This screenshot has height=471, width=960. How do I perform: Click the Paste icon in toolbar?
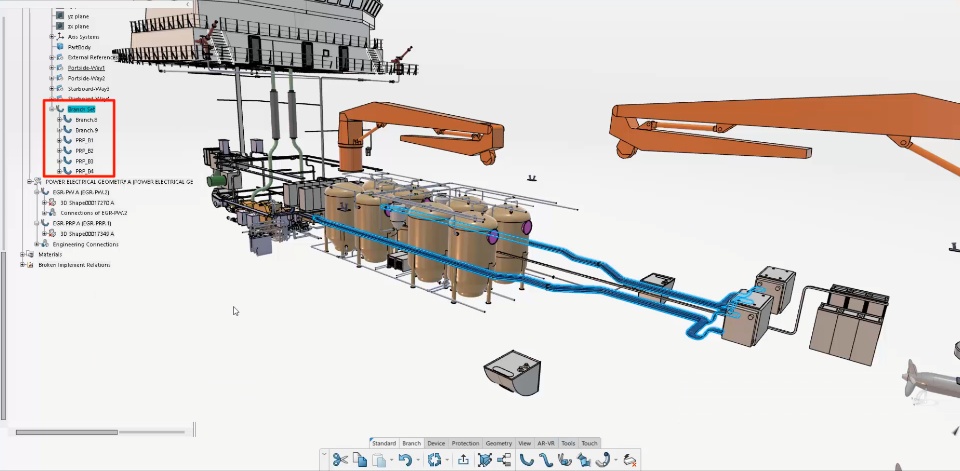(380, 459)
